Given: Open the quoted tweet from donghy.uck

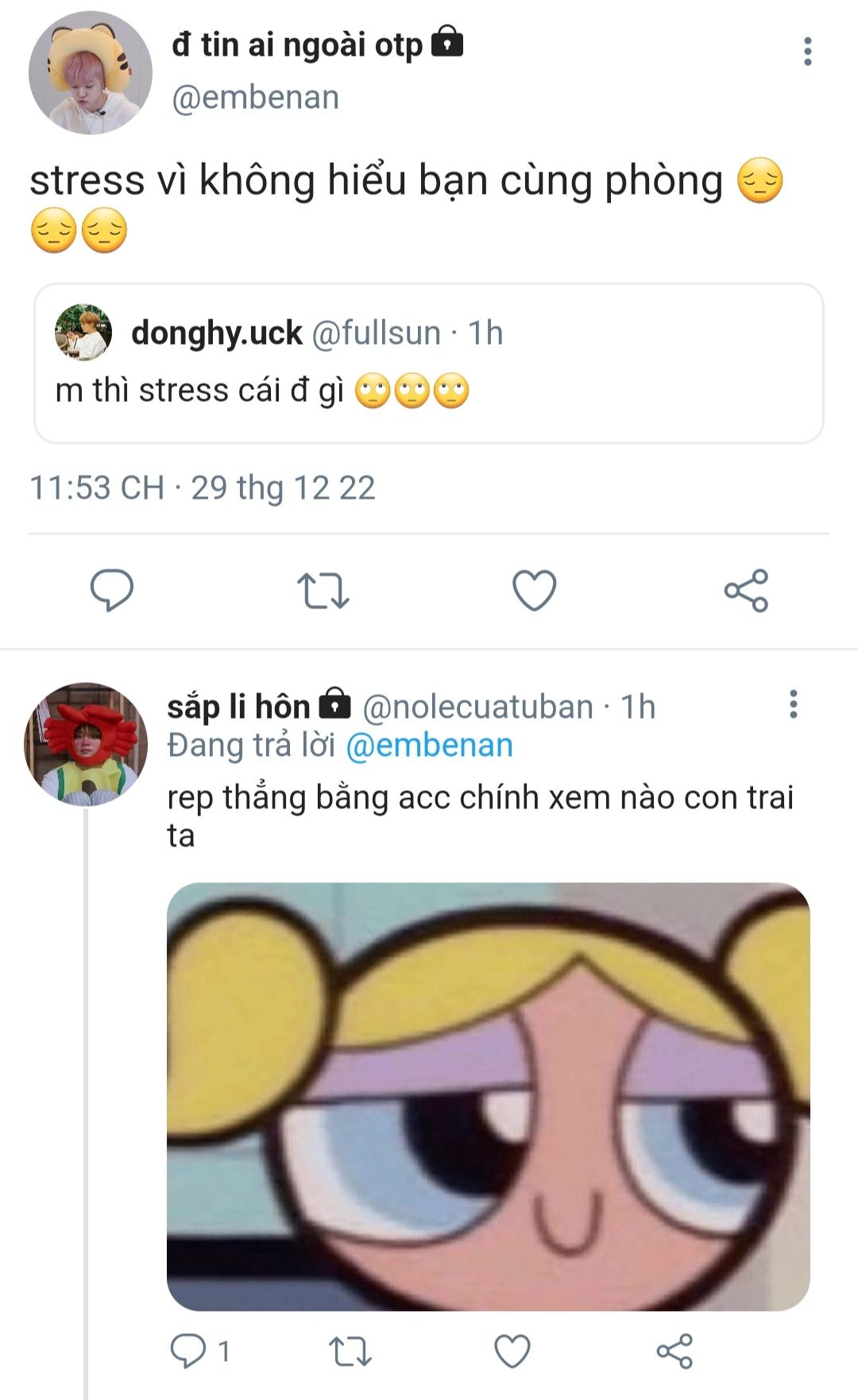Looking at the screenshot, I should tap(429, 389).
